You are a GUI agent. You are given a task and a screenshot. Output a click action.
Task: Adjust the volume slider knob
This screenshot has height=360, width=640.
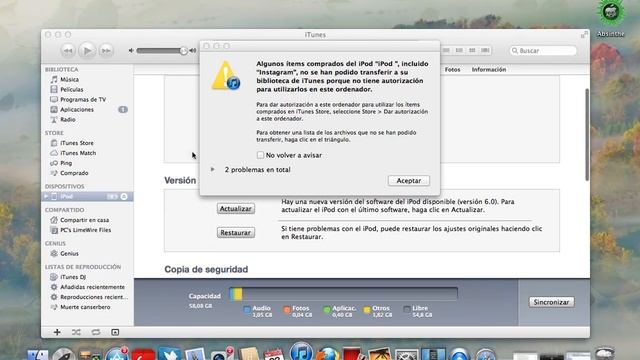[x=183, y=51]
